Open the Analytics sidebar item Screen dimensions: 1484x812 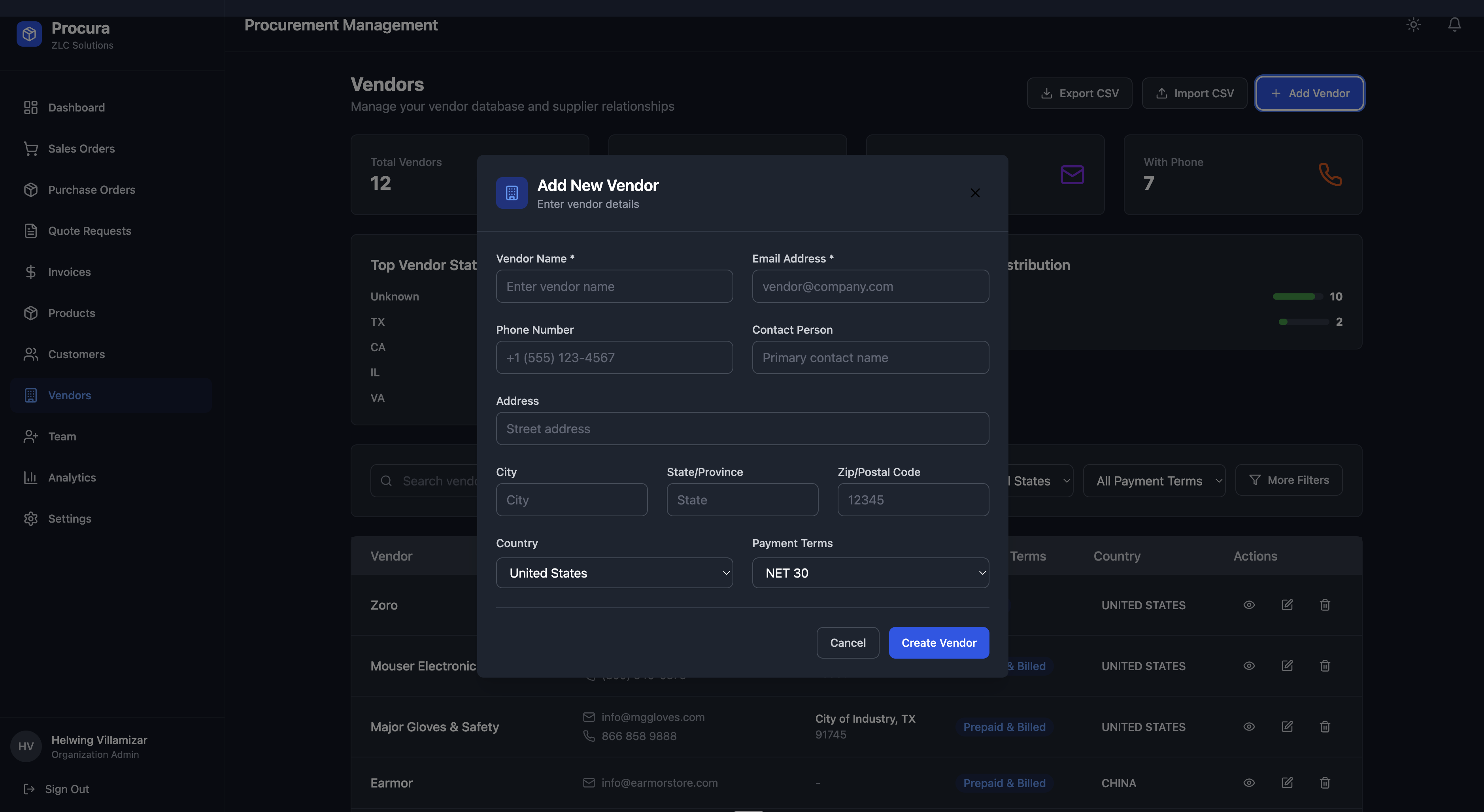click(x=72, y=477)
